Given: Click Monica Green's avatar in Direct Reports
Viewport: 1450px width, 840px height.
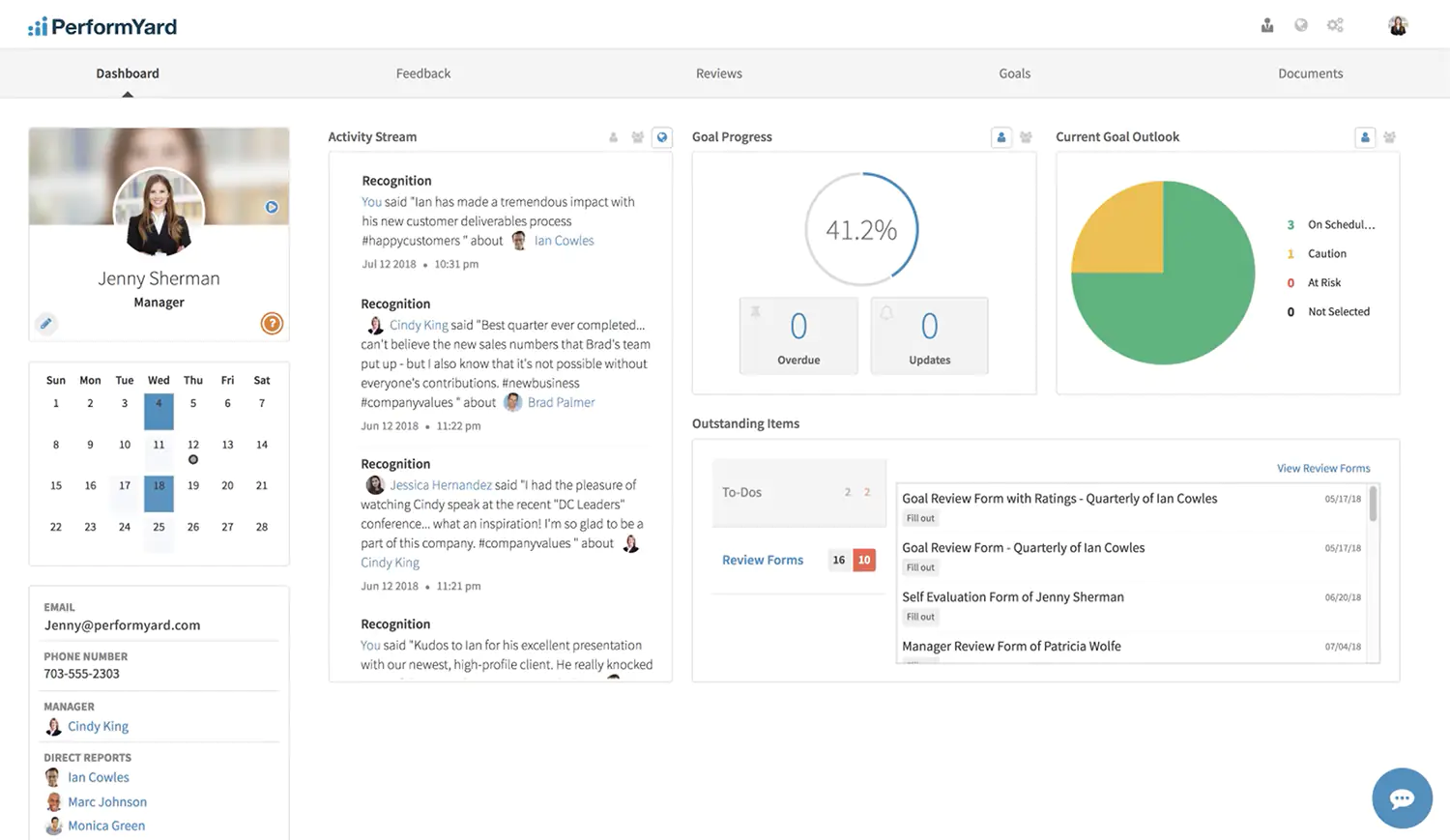Looking at the screenshot, I should 54,826.
